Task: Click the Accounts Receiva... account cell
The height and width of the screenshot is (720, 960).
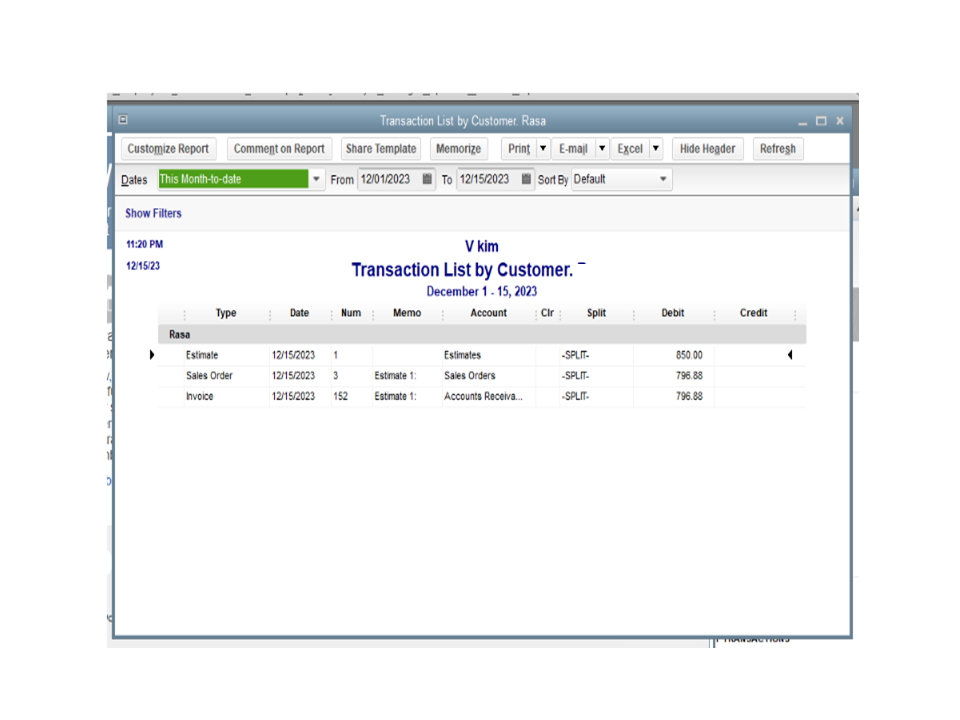Action: [x=484, y=396]
